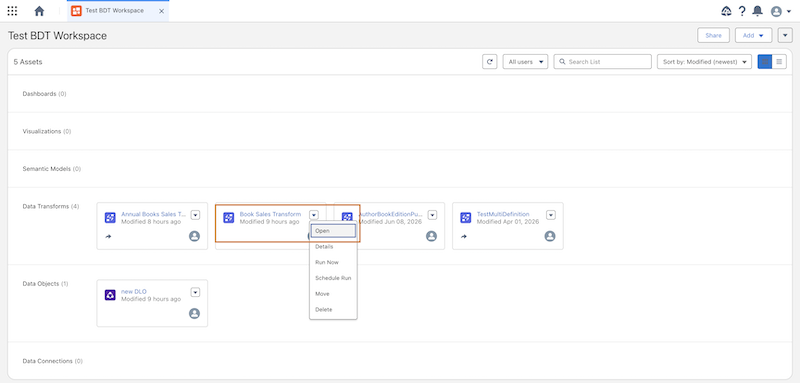The image size is (800, 383).
Task: Toggle the Book Sales Transform card action menu
Action: point(314,215)
